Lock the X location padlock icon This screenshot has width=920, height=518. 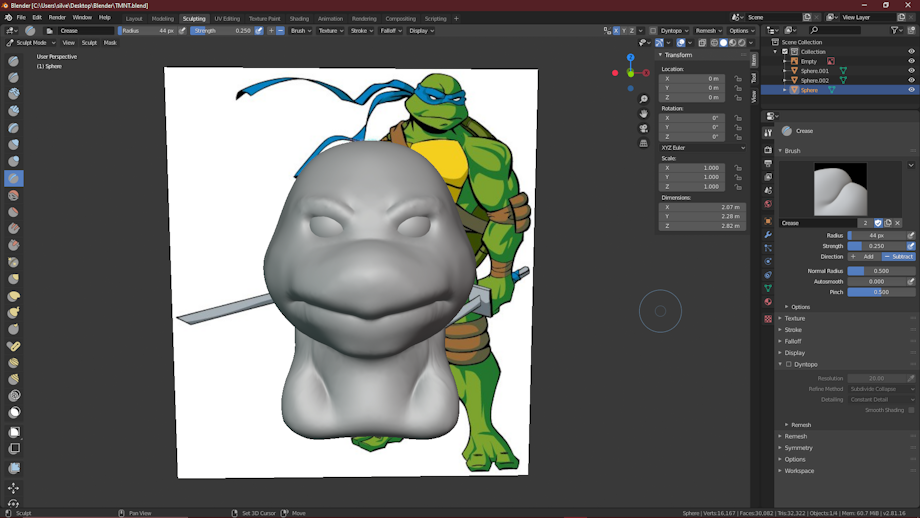[x=738, y=78]
